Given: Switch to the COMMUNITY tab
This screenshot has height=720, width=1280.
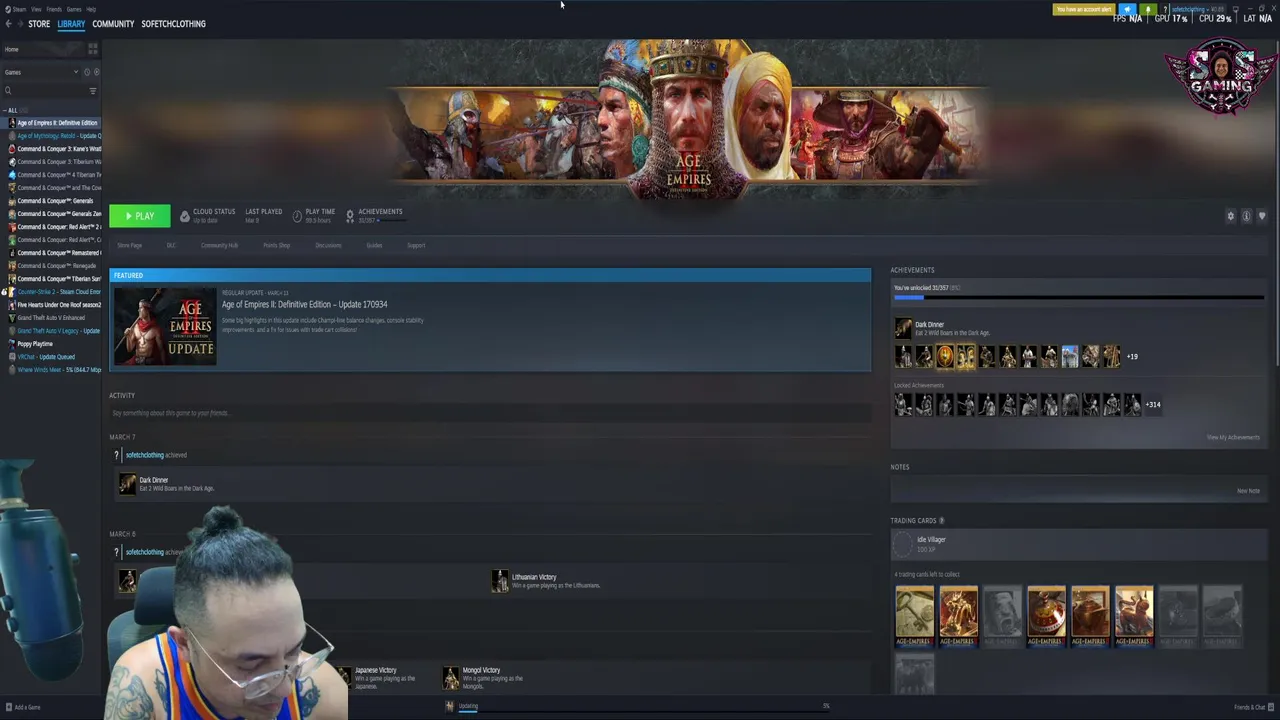Looking at the screenshot, I should coord(113,24).
